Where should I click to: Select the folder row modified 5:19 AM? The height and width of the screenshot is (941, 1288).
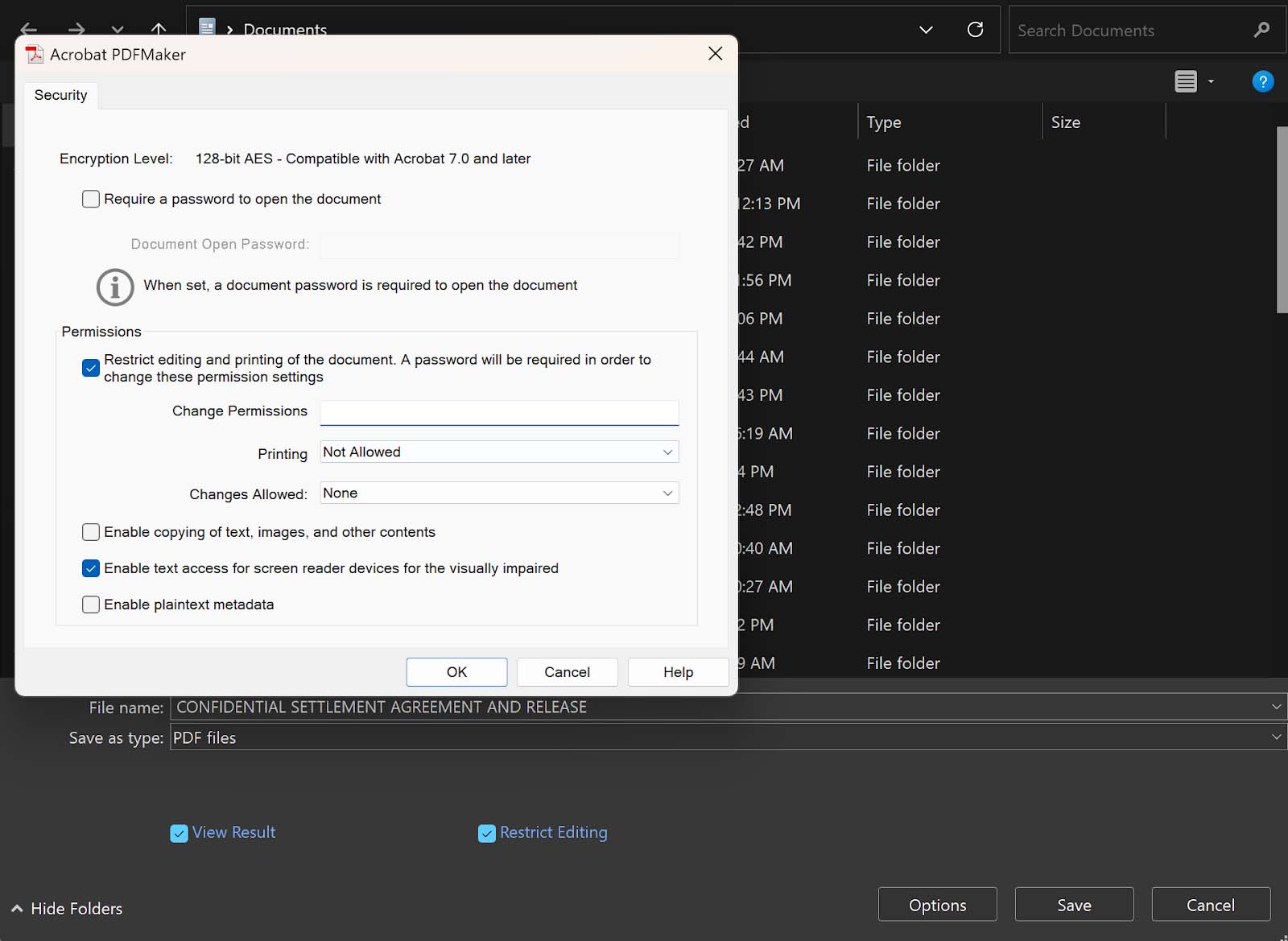[1006, 434]
